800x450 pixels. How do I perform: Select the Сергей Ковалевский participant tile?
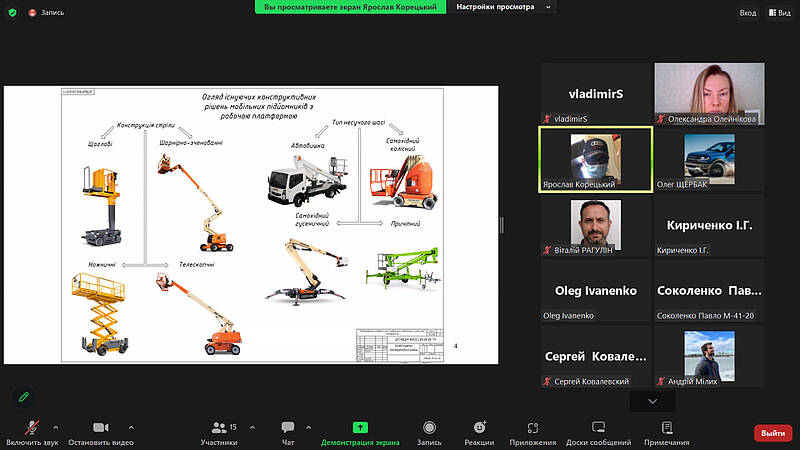(595, 357)
